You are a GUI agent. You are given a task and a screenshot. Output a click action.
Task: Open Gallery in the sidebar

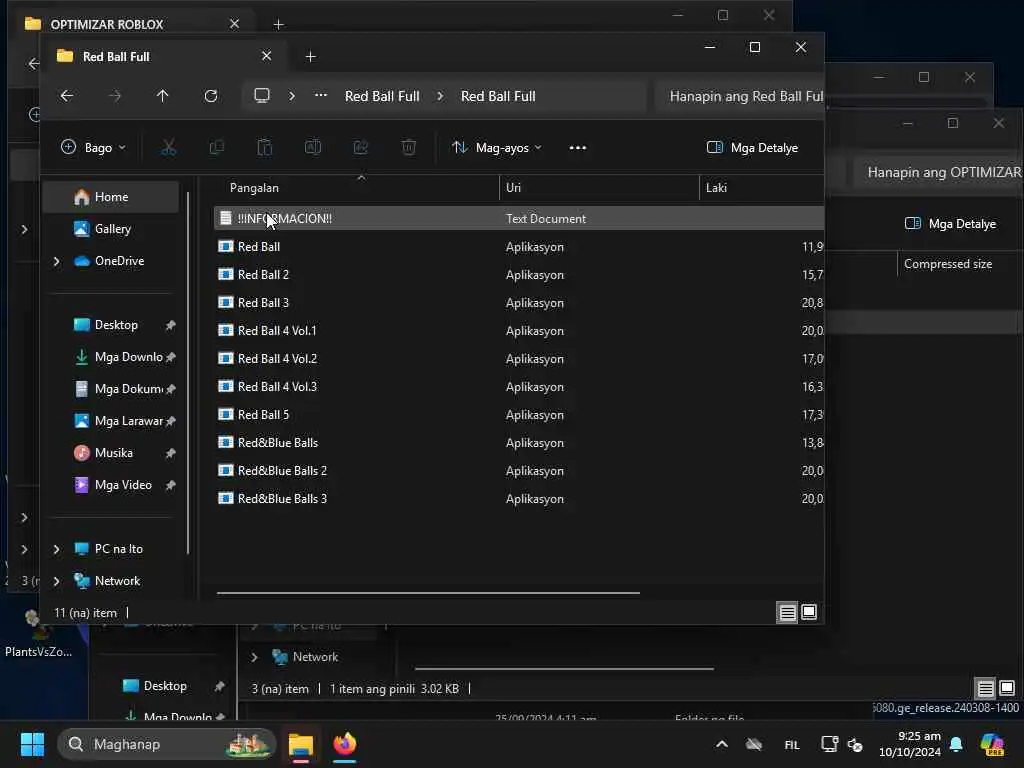pos(111,229)
